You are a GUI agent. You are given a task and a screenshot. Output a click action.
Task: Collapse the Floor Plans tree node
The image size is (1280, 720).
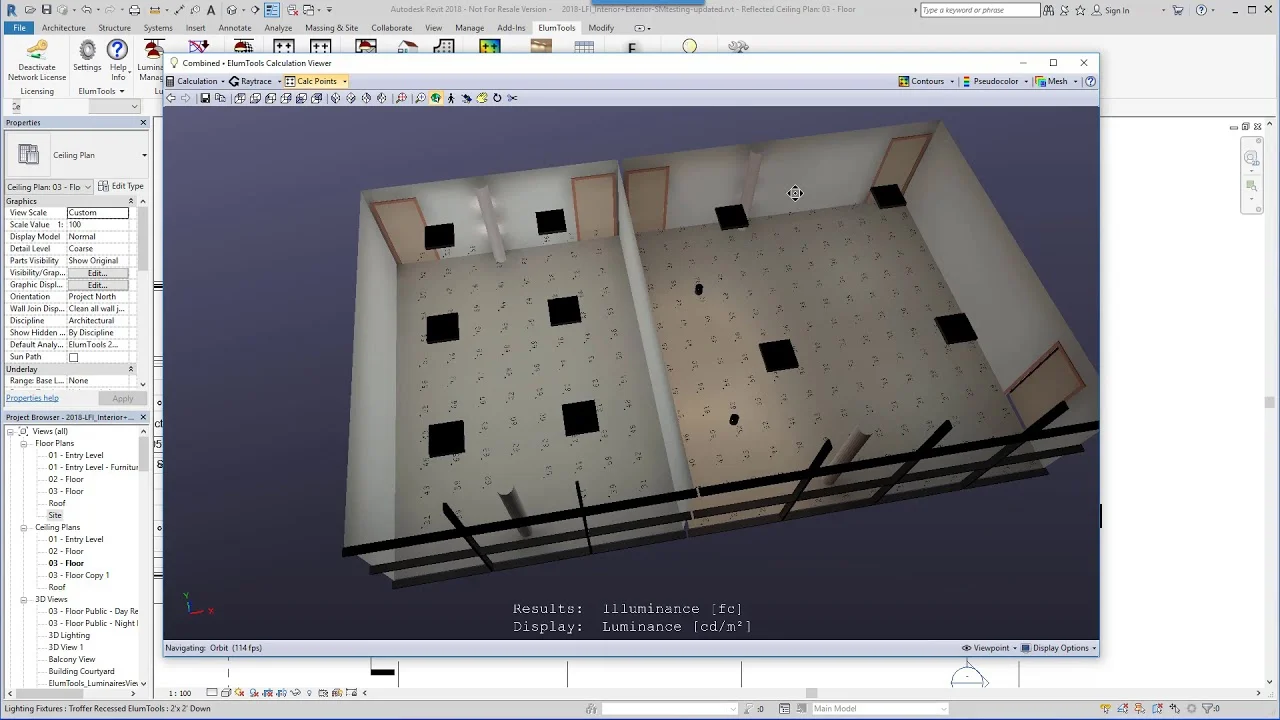coord(24,443)
